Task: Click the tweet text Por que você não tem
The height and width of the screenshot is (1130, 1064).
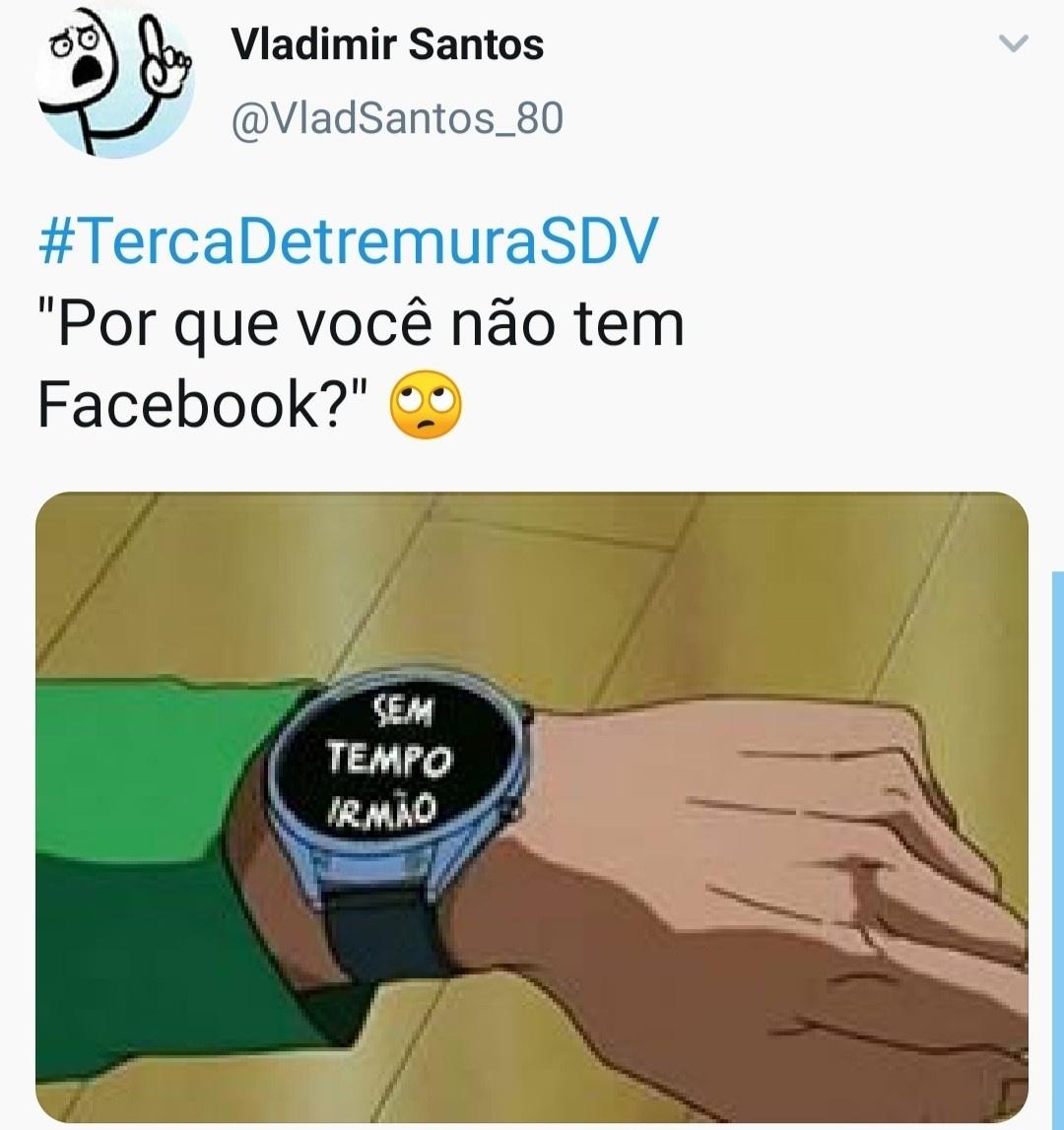Action: (361, 324)
